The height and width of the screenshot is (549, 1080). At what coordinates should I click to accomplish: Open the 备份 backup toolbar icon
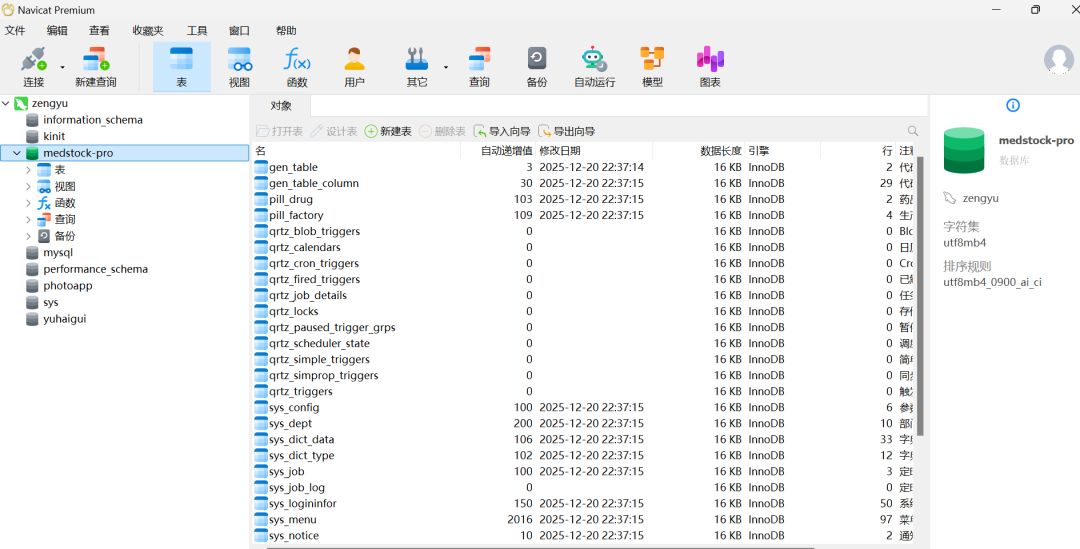click(x=537, y=67)
